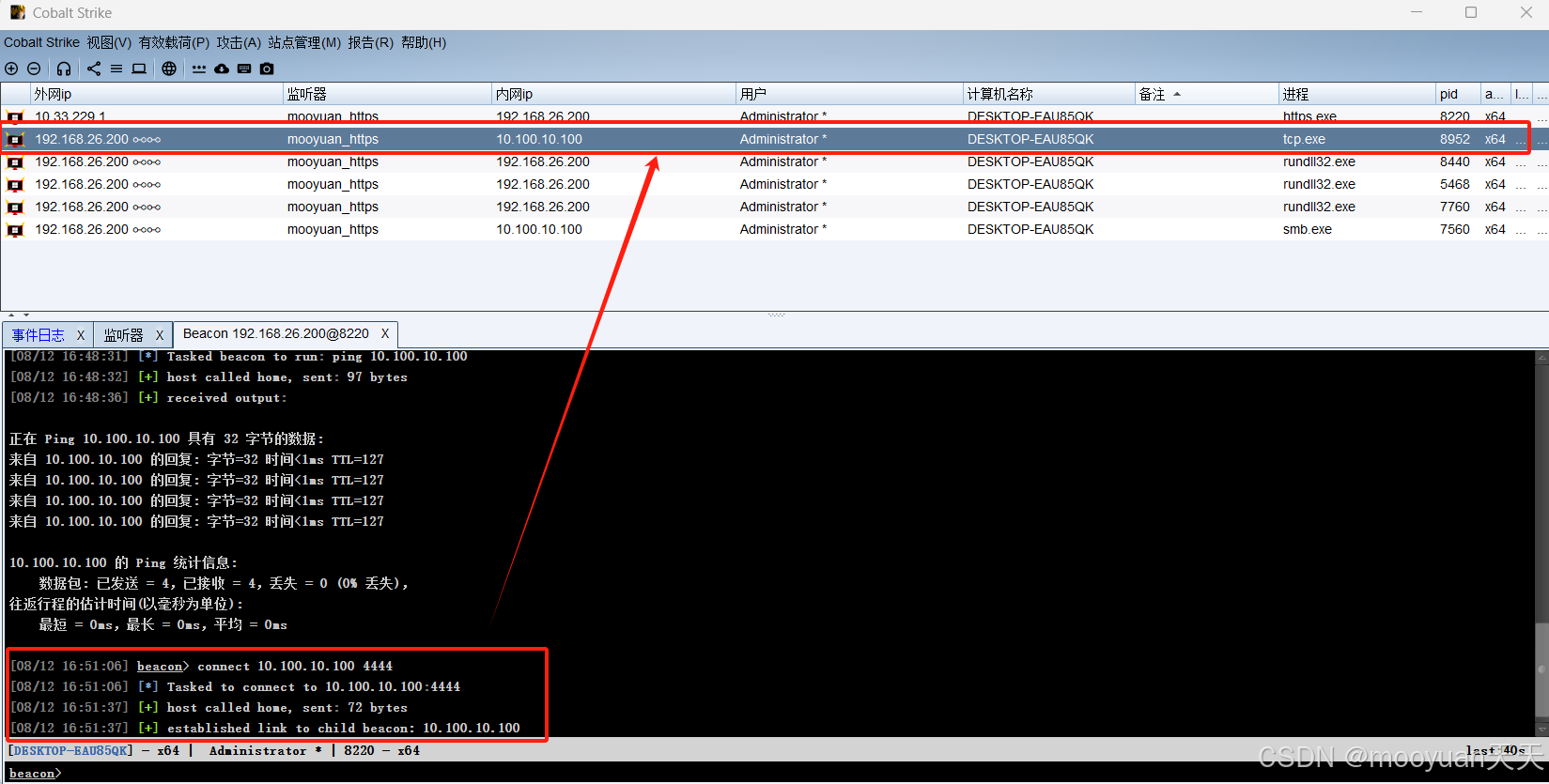
Task: Switch to target table laptop icon
Action: [139, 69]
